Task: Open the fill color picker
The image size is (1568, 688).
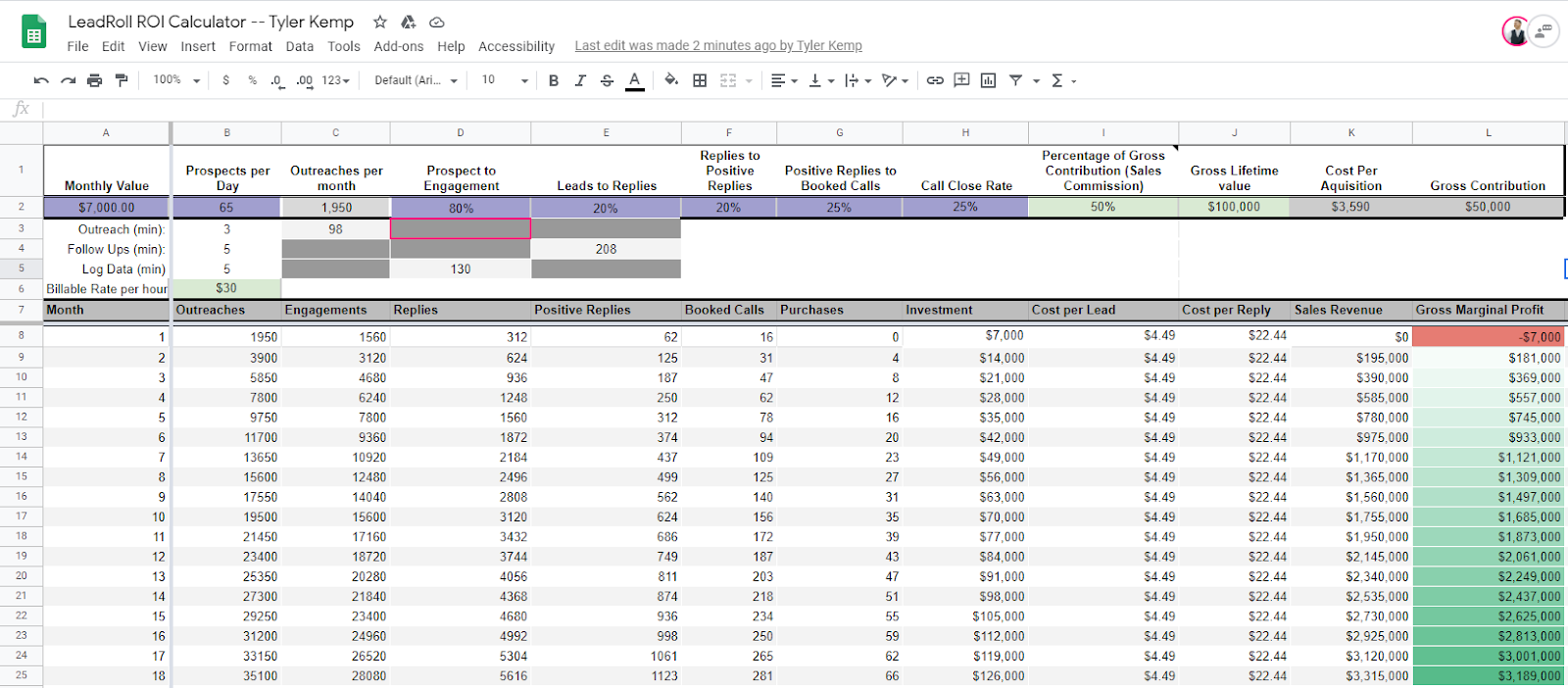Action: click(x=671, y=80)
